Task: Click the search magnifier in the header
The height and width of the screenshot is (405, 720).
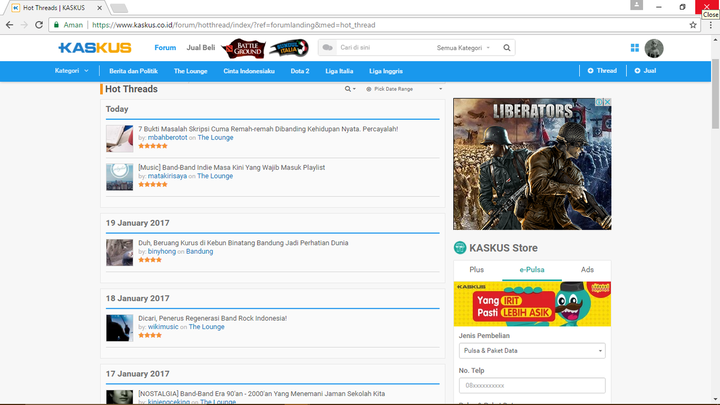Action: [506, 48]
